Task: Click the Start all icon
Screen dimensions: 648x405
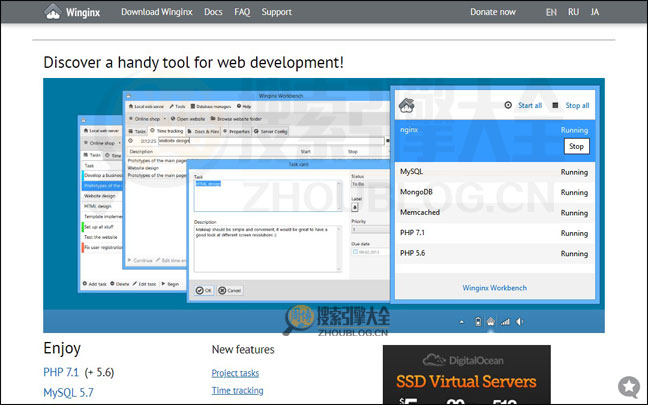Action: tap(508, 105)
